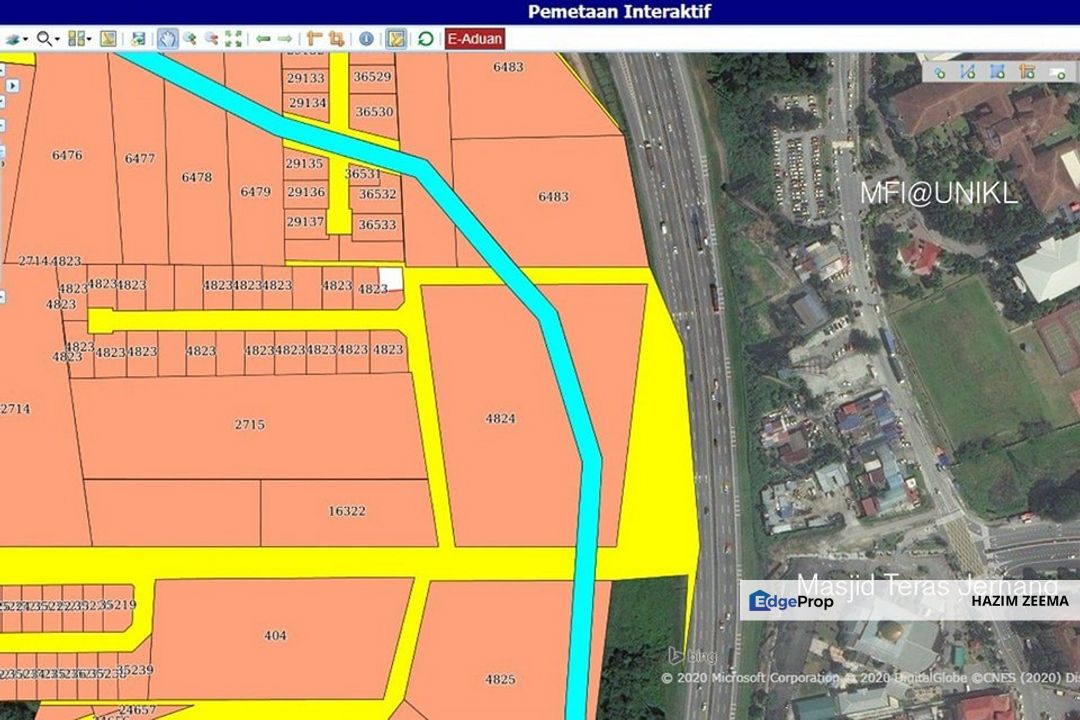Click lot 6479 parcel label
The height and width of the screenshot is (720, 1080).
point(256,192)
